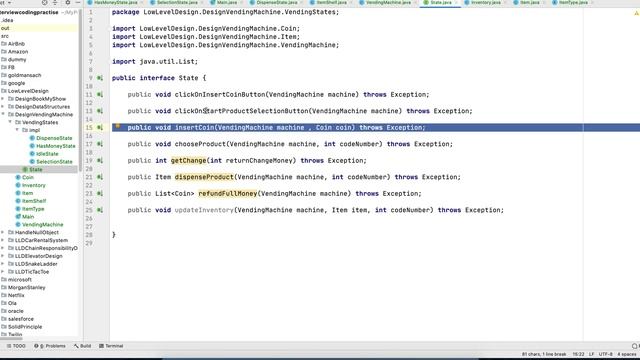Click implemented-method gutter icon for clickOnInsertCoinButton

100,94
